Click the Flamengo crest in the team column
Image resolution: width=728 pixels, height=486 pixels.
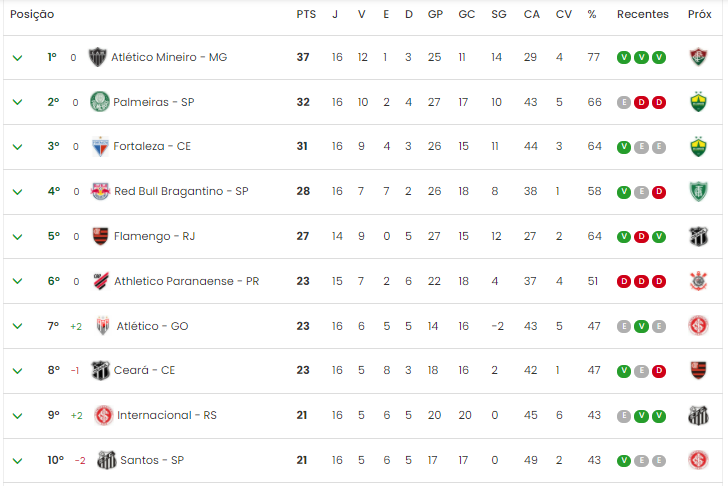point(100,236)
